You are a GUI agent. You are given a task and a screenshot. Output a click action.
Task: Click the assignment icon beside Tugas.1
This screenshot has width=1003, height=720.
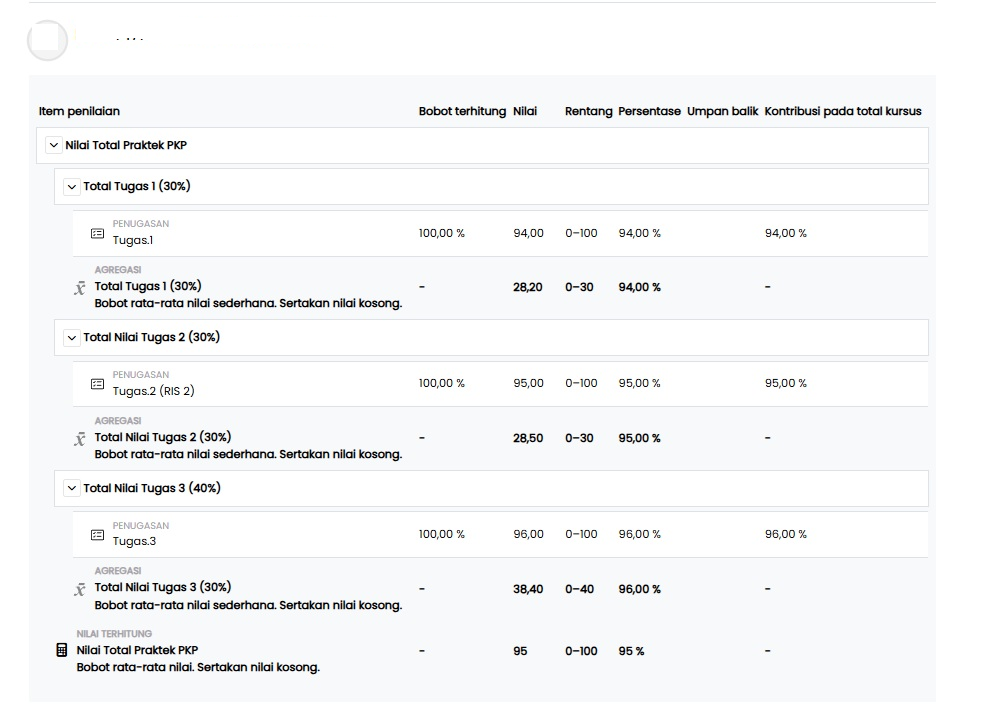tap(97, 234)
